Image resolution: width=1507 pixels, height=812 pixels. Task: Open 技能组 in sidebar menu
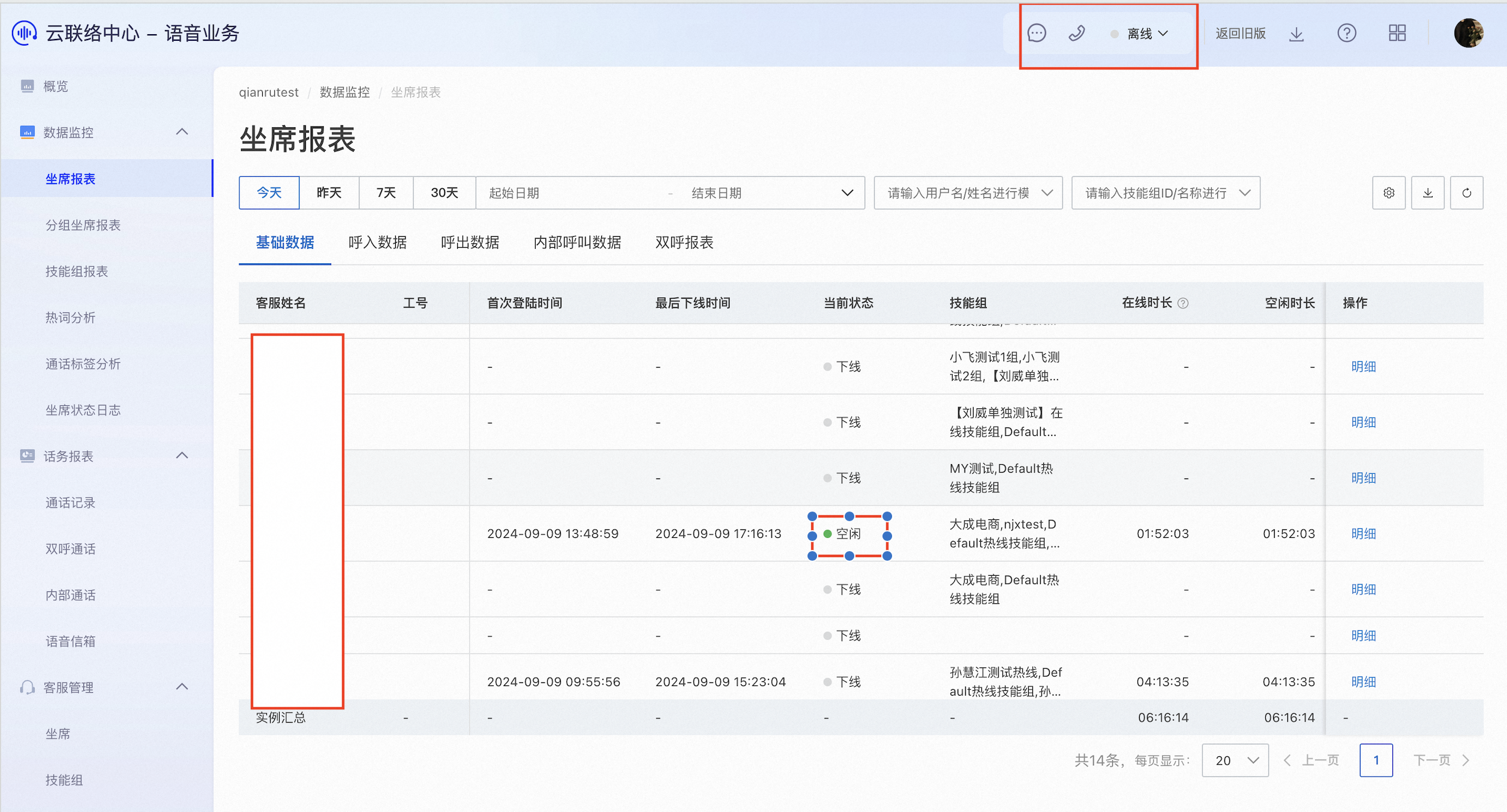[64, 780]
